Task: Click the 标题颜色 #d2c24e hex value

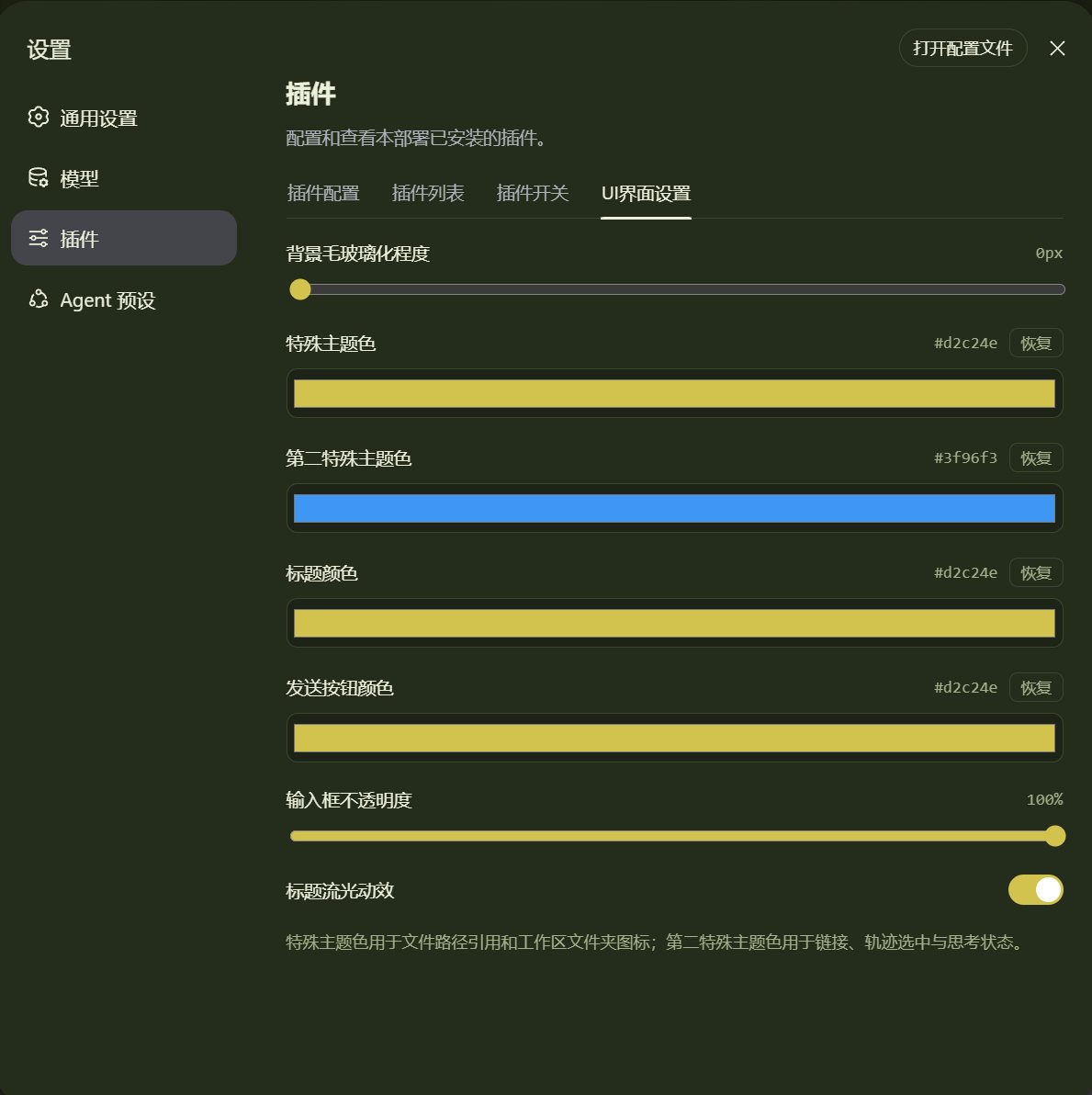Action: pos(965,572)
